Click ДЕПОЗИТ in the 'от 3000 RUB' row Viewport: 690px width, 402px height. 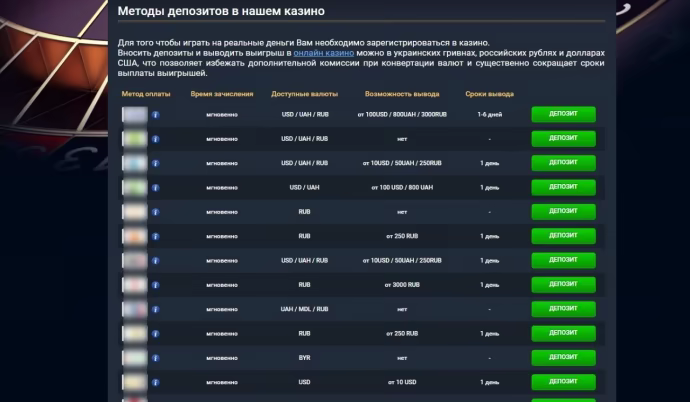[x=563, y=285]
